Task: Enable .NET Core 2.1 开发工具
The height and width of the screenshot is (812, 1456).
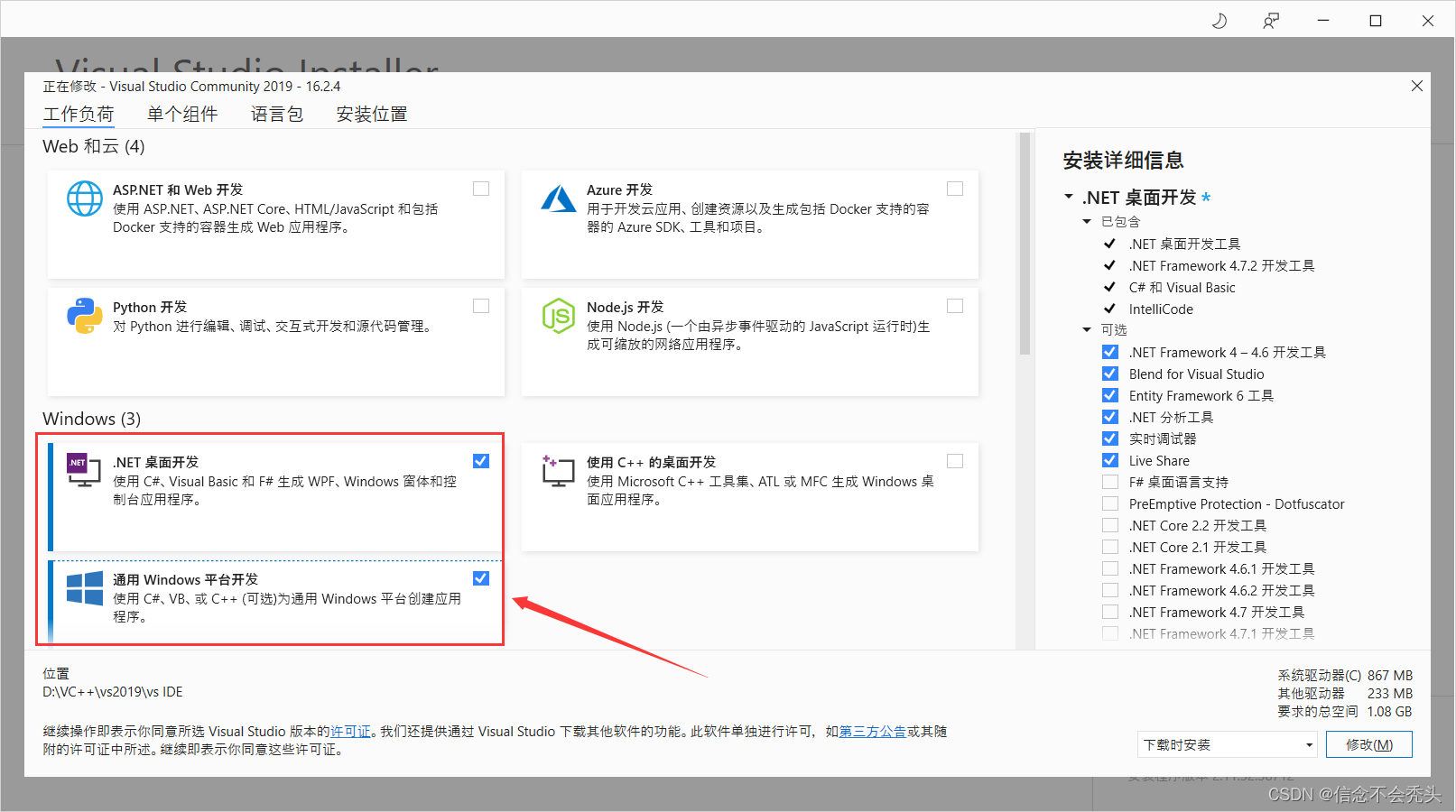Action: (1110, 547)
